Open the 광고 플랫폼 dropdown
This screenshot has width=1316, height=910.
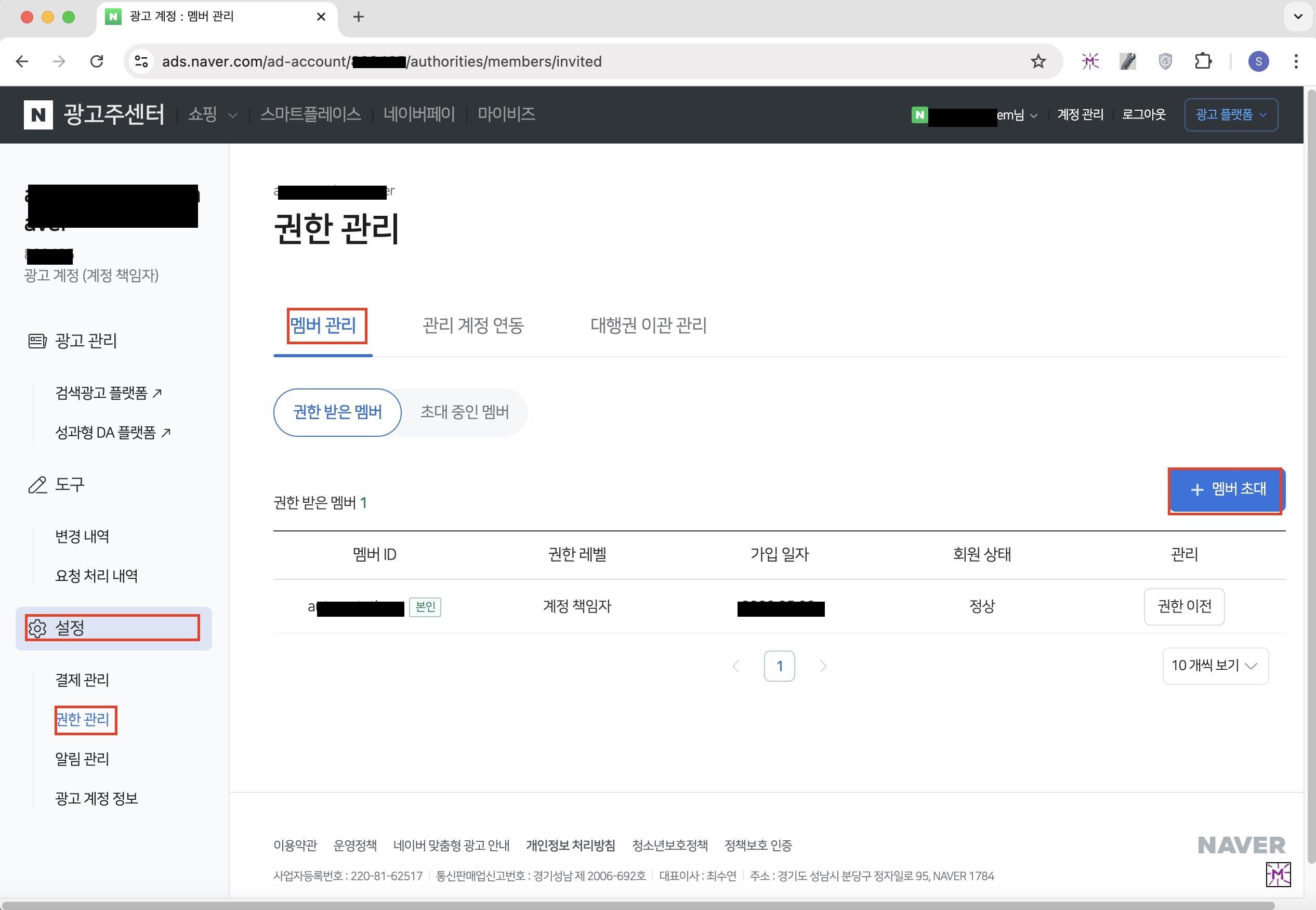pyautogui.click(x=1231, y=114)
